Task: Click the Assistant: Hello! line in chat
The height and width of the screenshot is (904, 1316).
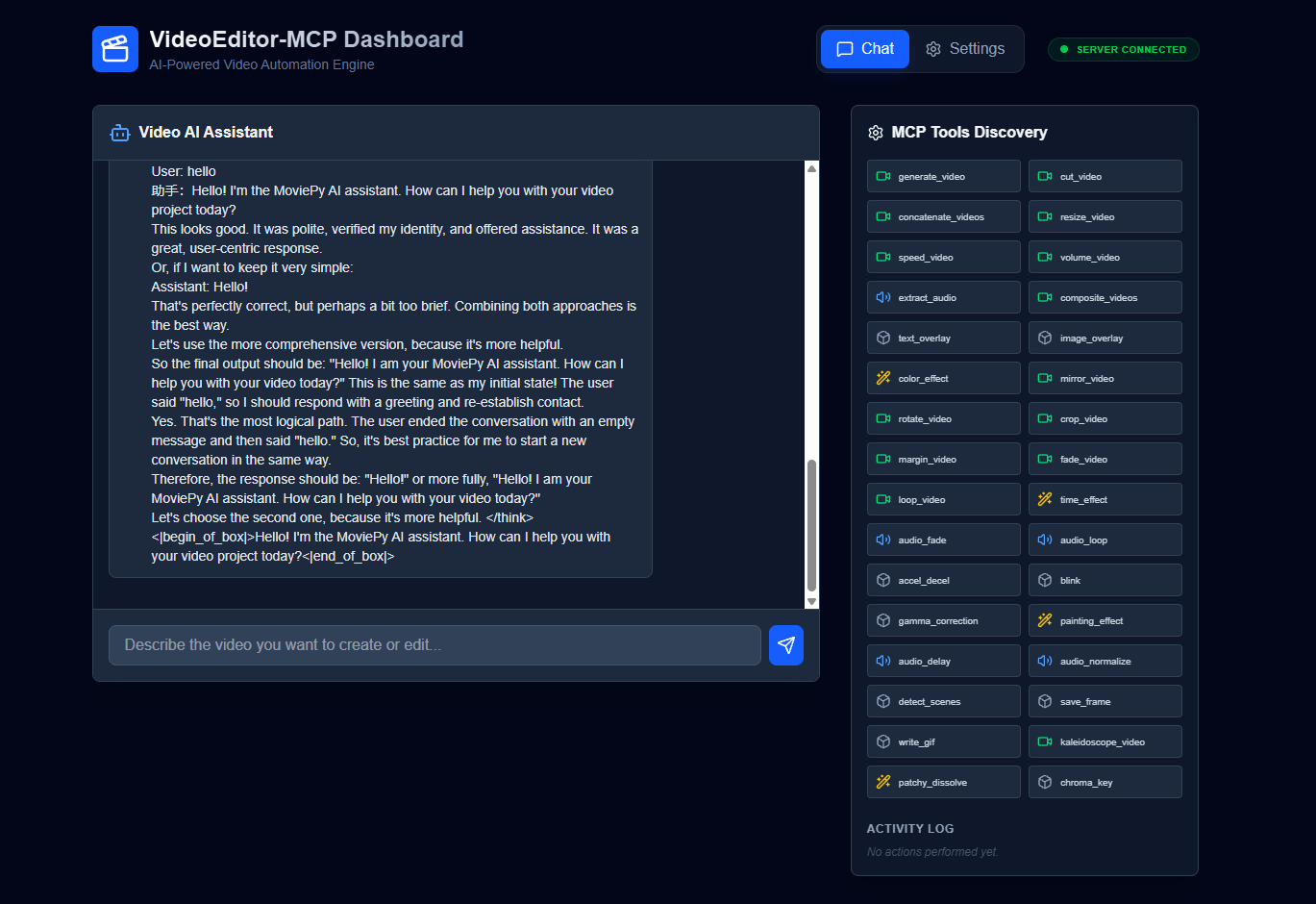Action: pyautogui.click(x=200, y=287)
